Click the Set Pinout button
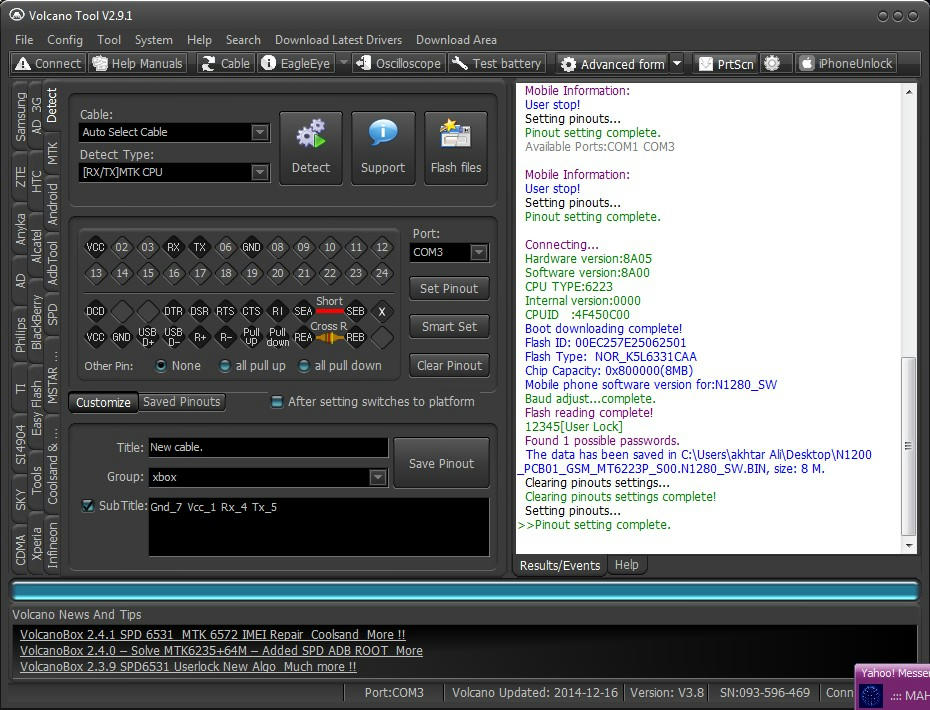930x710 pixels. [x=449, y=289]
